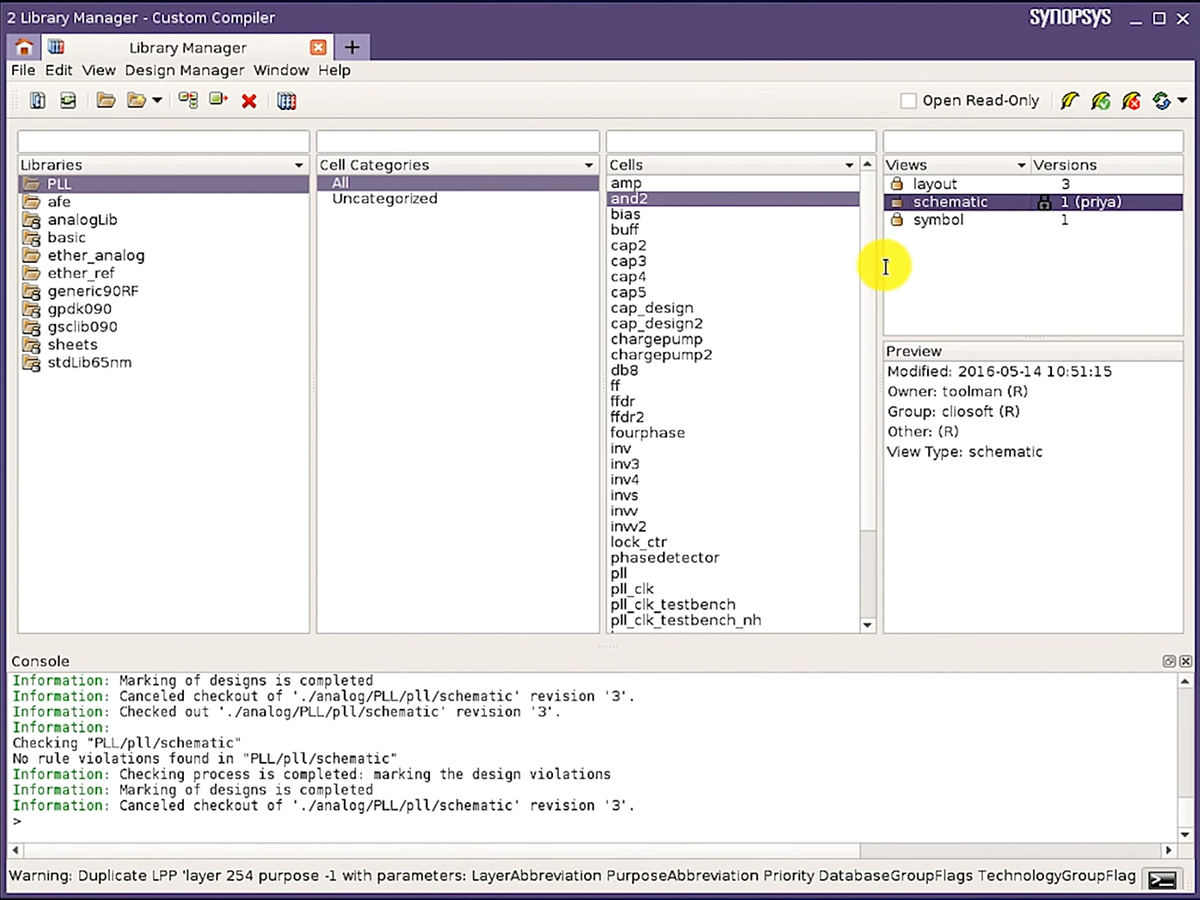This screenshot has height=900, width=1200.
Task: Open the Library Manager home icon
Action: (x=23, y=47)
